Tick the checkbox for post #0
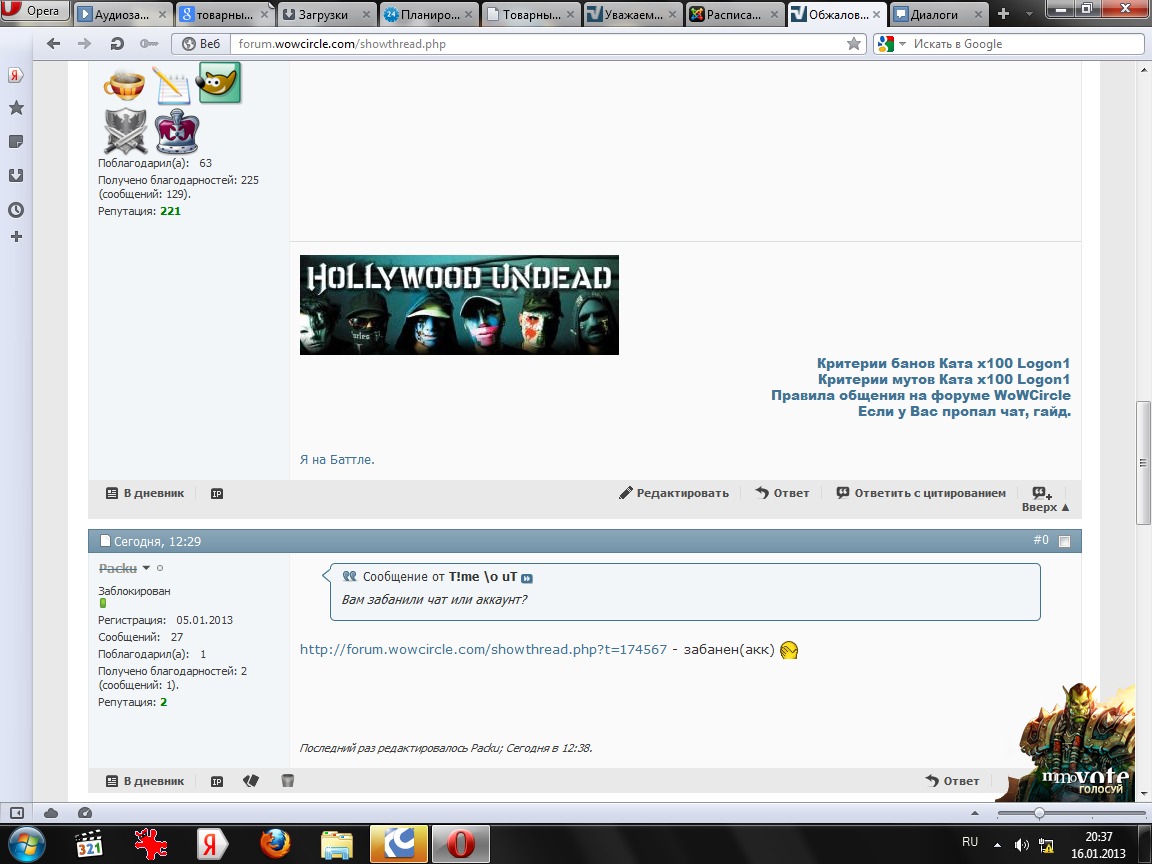 (1064, 541)
